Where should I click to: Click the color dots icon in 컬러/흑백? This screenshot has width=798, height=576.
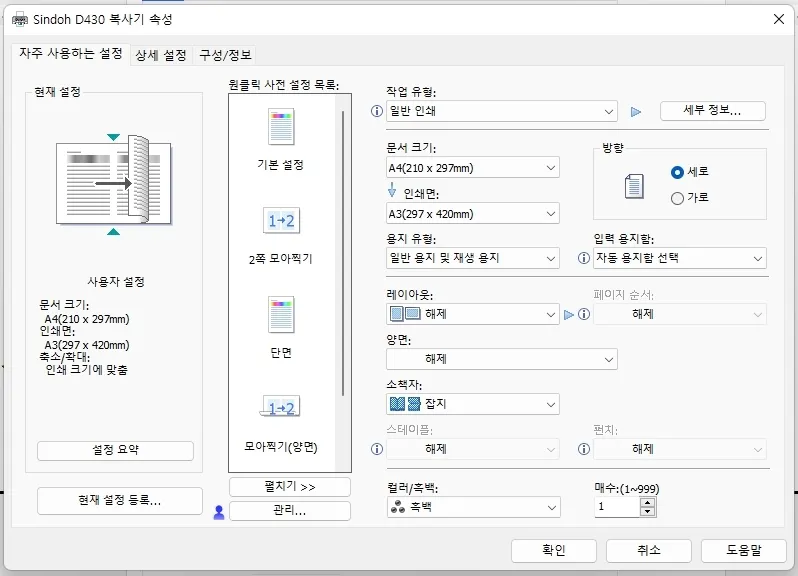397,506
